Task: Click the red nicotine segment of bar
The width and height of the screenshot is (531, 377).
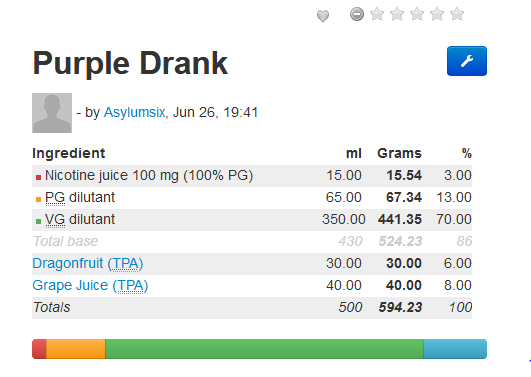Action: pyautogui.click(x=39, y=349)
